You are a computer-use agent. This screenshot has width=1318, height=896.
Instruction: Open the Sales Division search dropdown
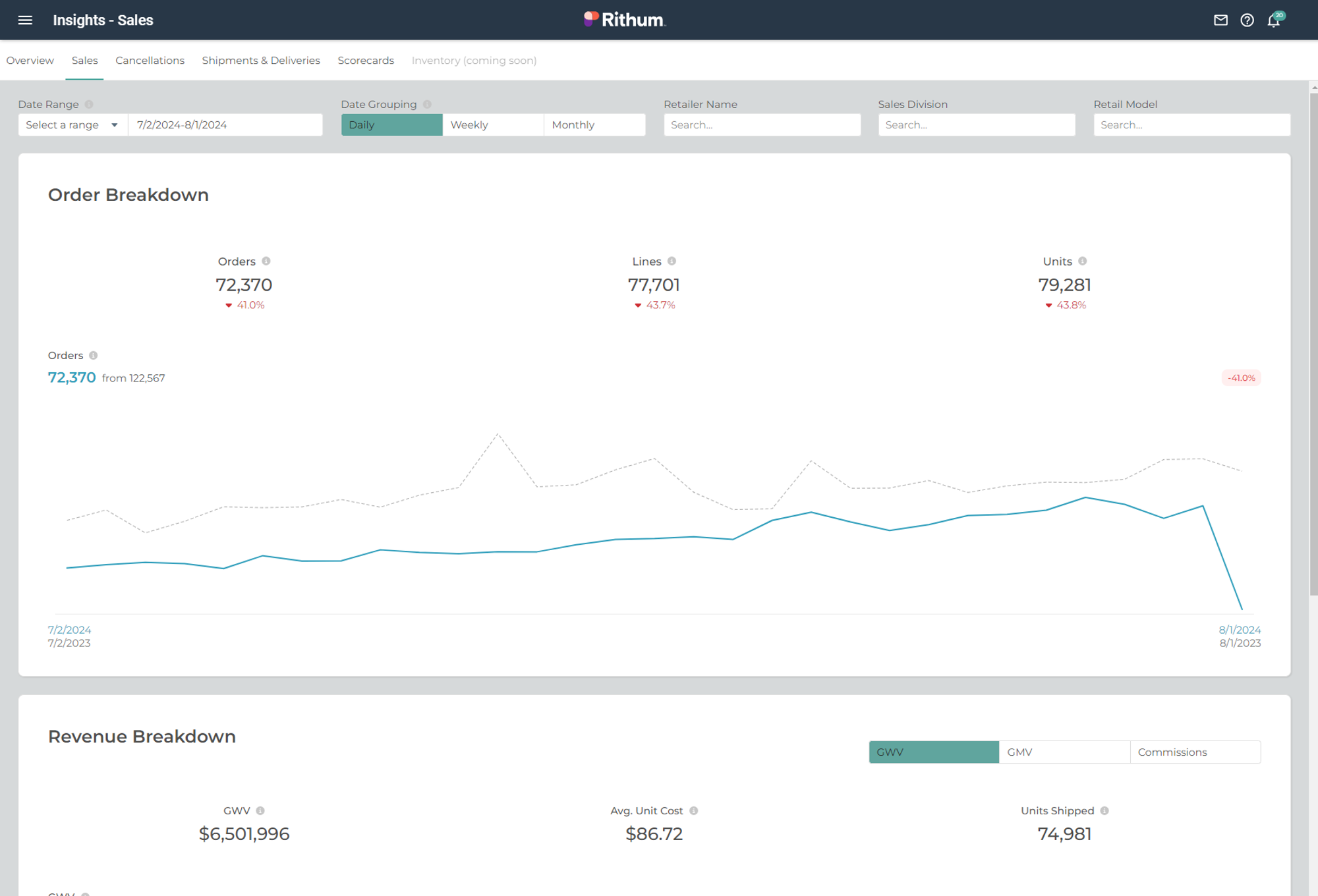977,125
